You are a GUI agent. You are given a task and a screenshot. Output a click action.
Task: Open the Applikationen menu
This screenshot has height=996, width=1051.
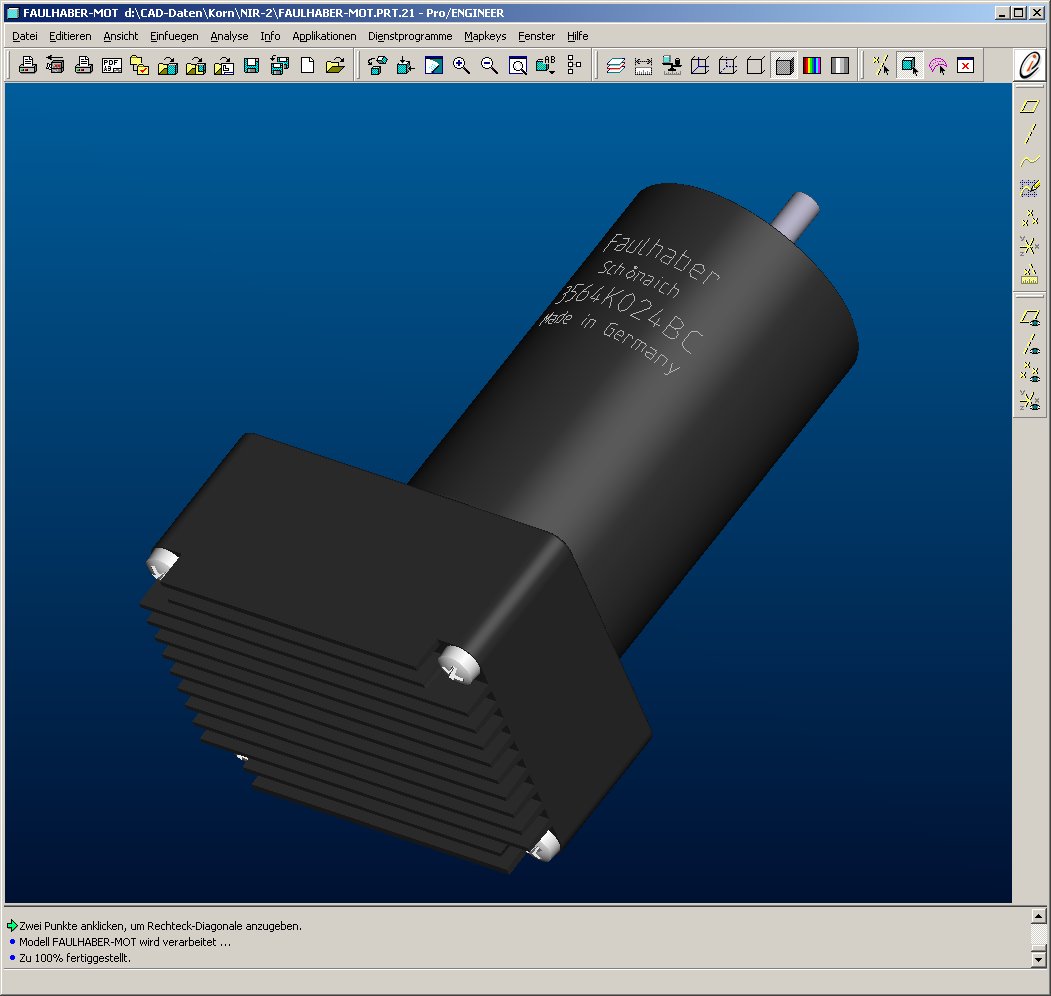(x=324, y=36)
